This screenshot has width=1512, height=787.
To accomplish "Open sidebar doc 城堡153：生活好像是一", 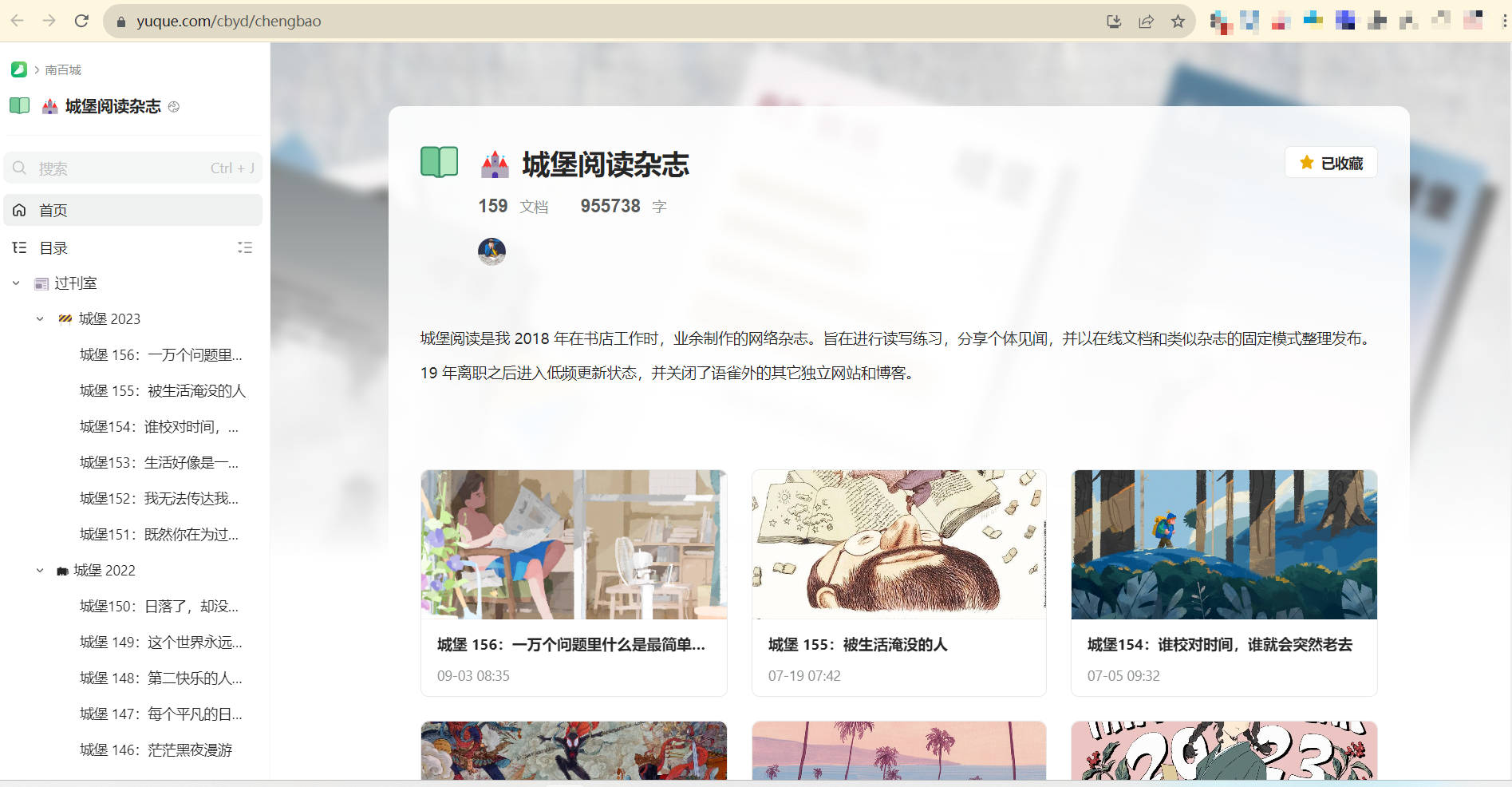I will (160, 463).
